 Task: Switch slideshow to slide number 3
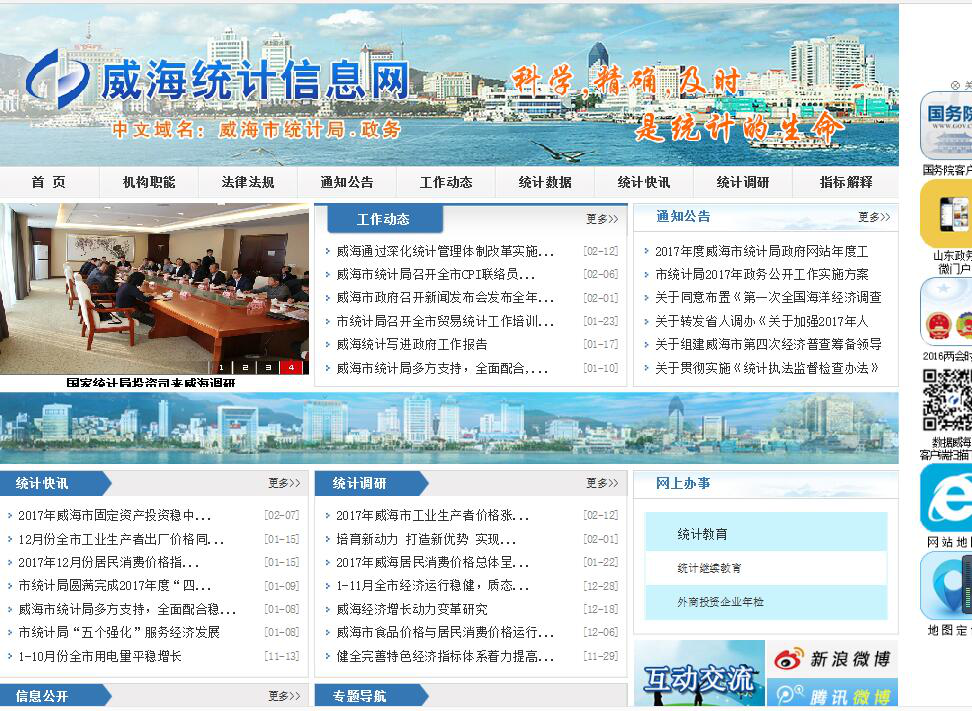[267, 367]
